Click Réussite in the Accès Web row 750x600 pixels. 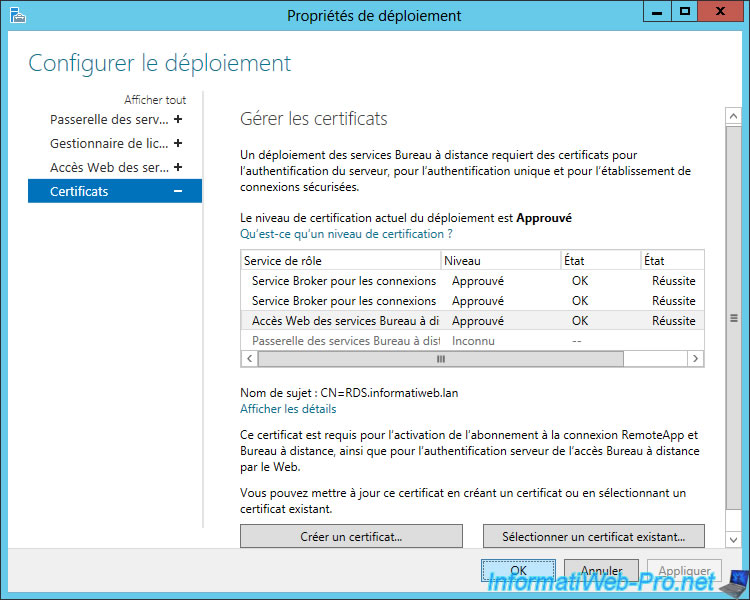coord(673,321)
